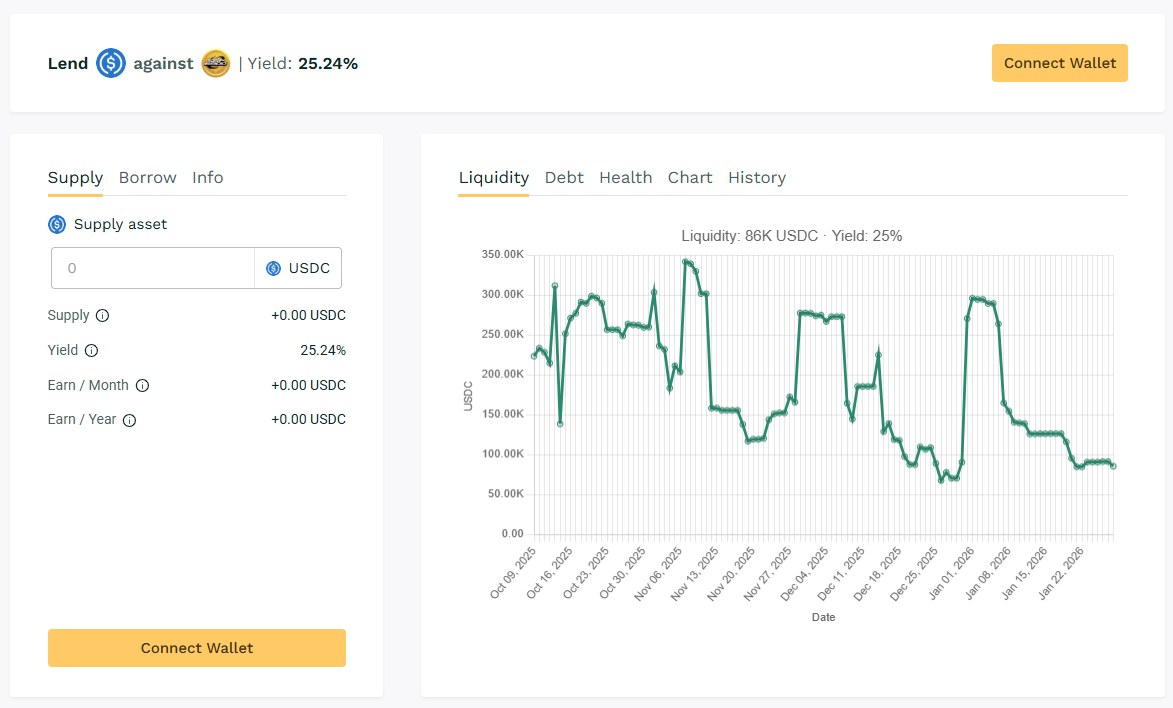Screen dimensions: 1173x708
Task: Switch to the Health tab
Action: (625, 178)
